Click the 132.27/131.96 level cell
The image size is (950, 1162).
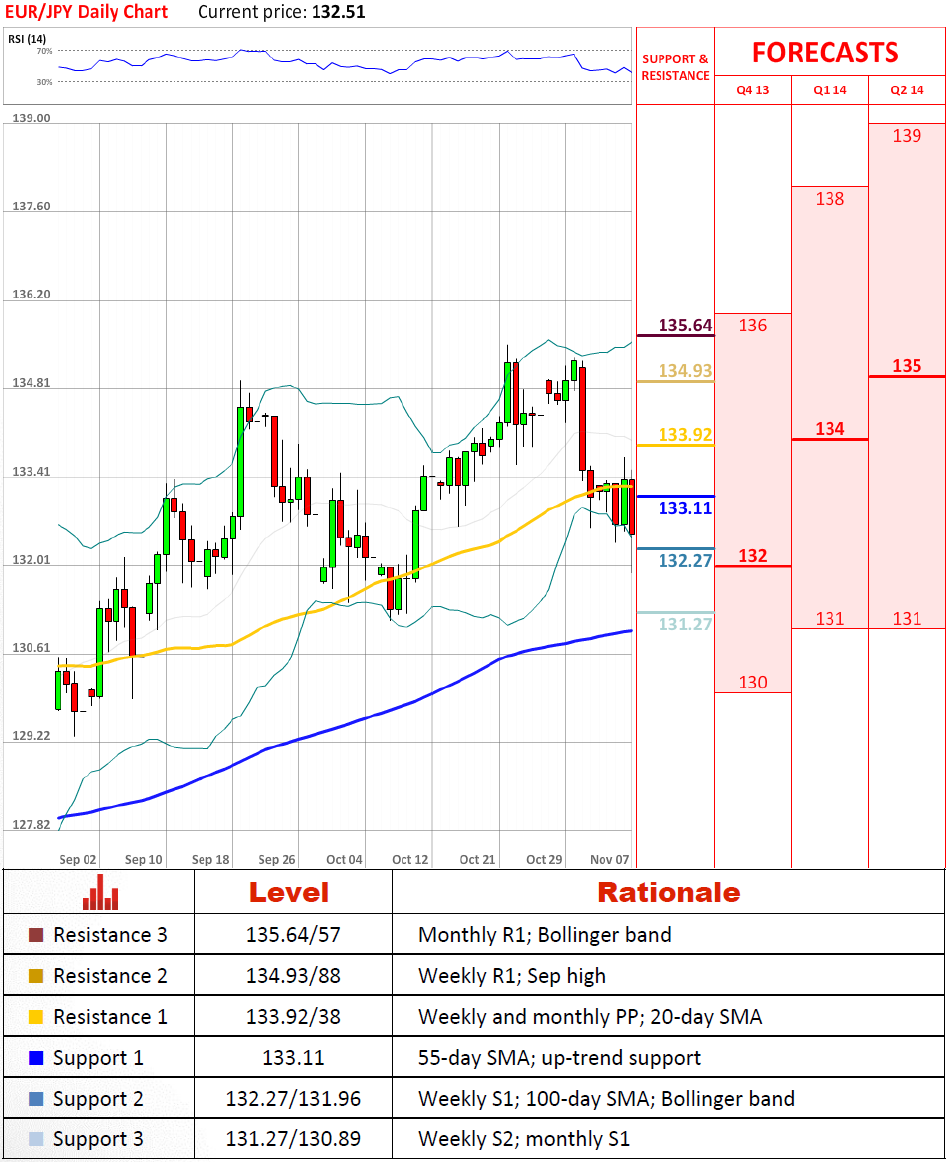tap(293, 1098)
